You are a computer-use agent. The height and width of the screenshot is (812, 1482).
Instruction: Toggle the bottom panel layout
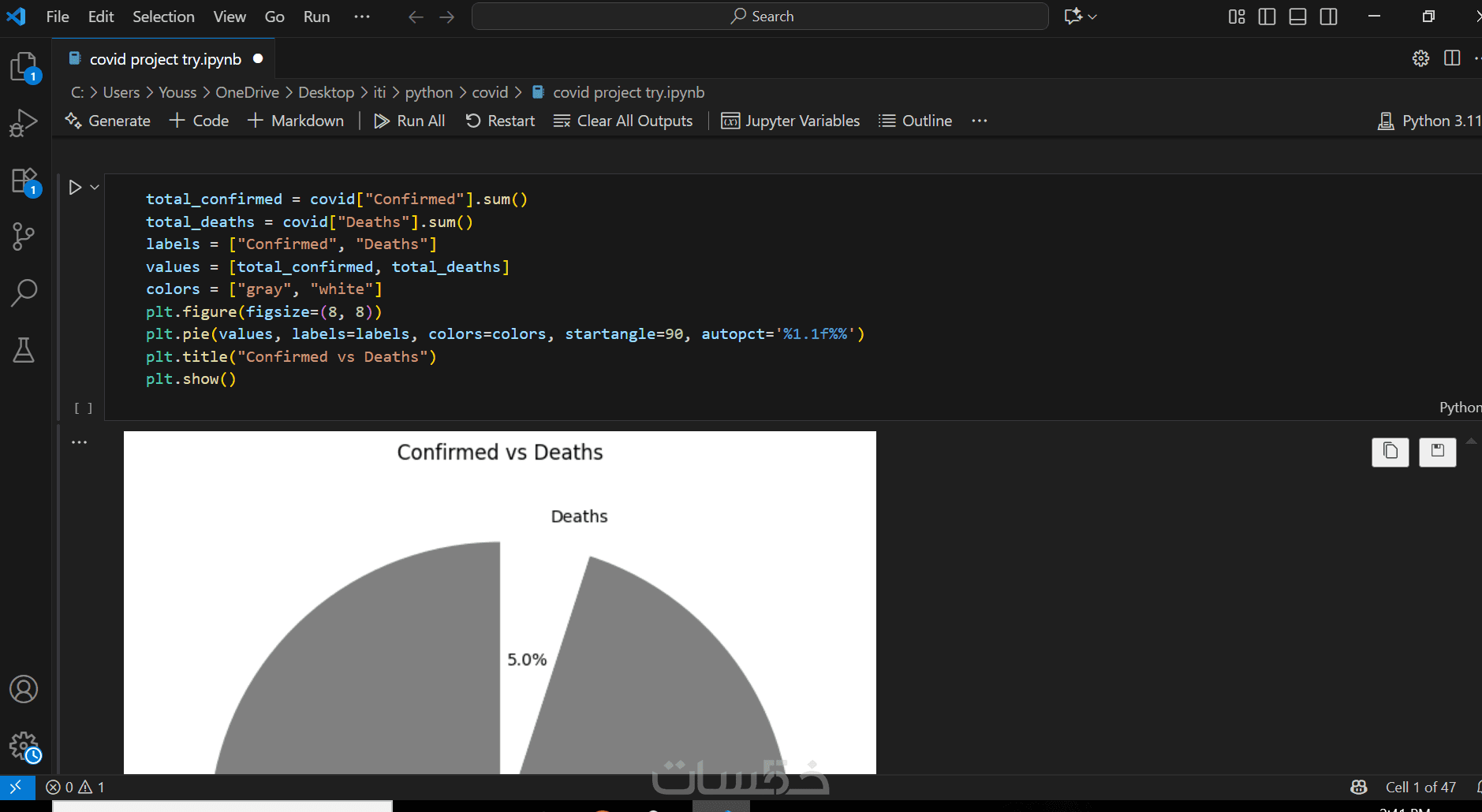tap(1297, 17)
